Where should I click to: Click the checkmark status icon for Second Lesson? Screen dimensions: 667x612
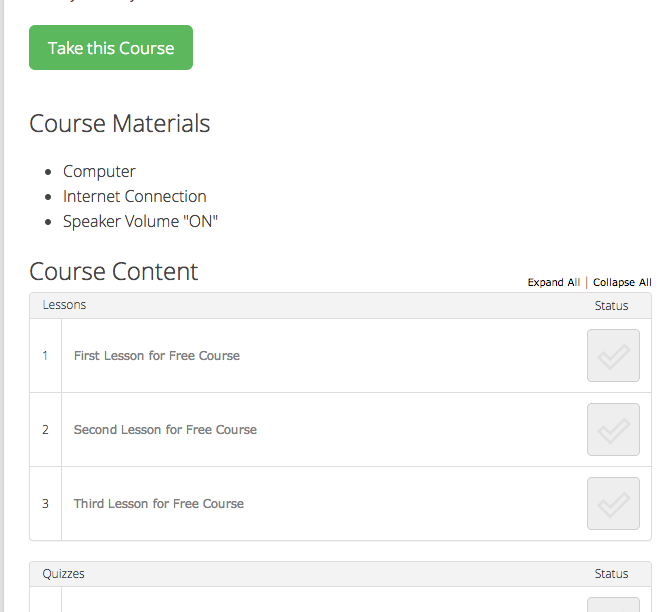613,430
